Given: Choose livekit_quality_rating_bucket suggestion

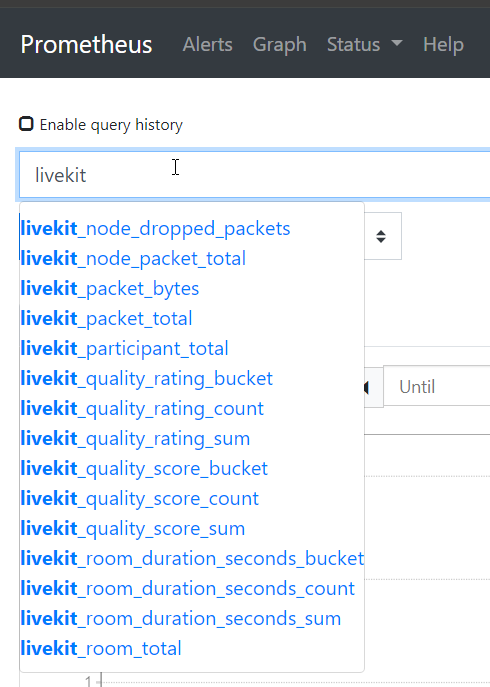Looking at the screenshot, I should 192,379.
